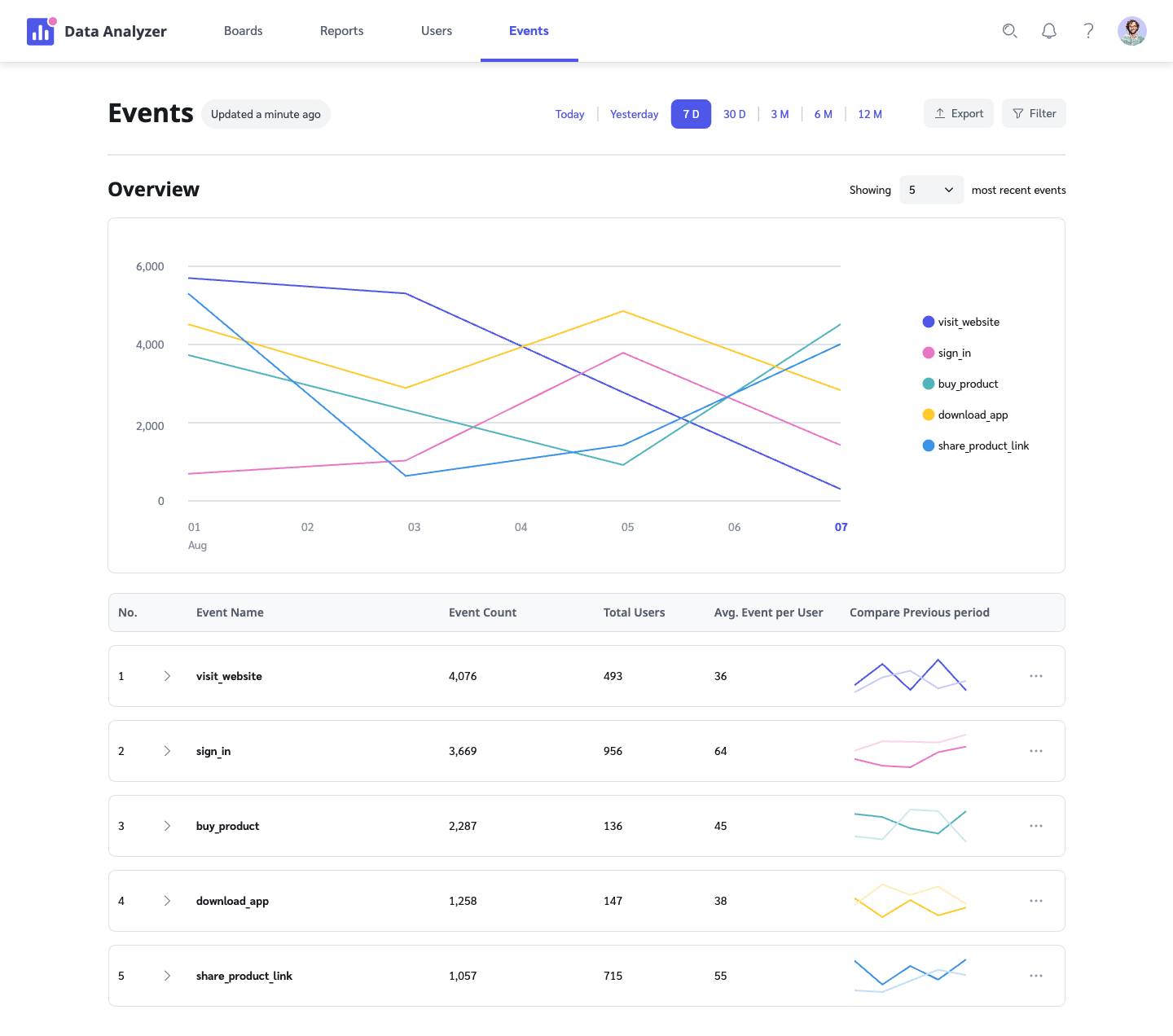Screen dimensions: 1173x1036
Task: Open the user profile avatar
Action: (x=1131, y=31)
